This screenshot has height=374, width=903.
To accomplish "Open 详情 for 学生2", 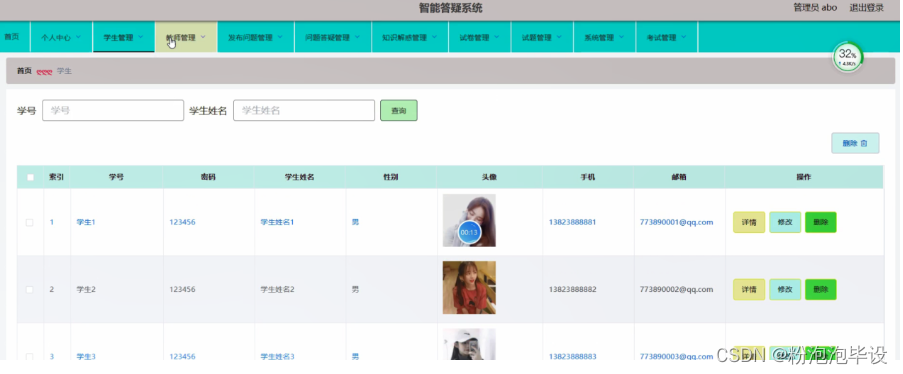I will click(x=749, y=290).
